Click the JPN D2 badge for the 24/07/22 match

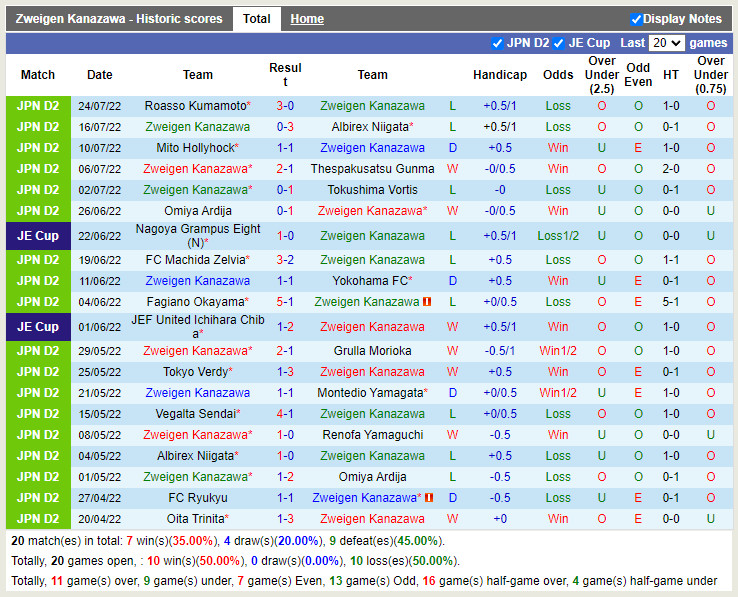tap(38, 106)
